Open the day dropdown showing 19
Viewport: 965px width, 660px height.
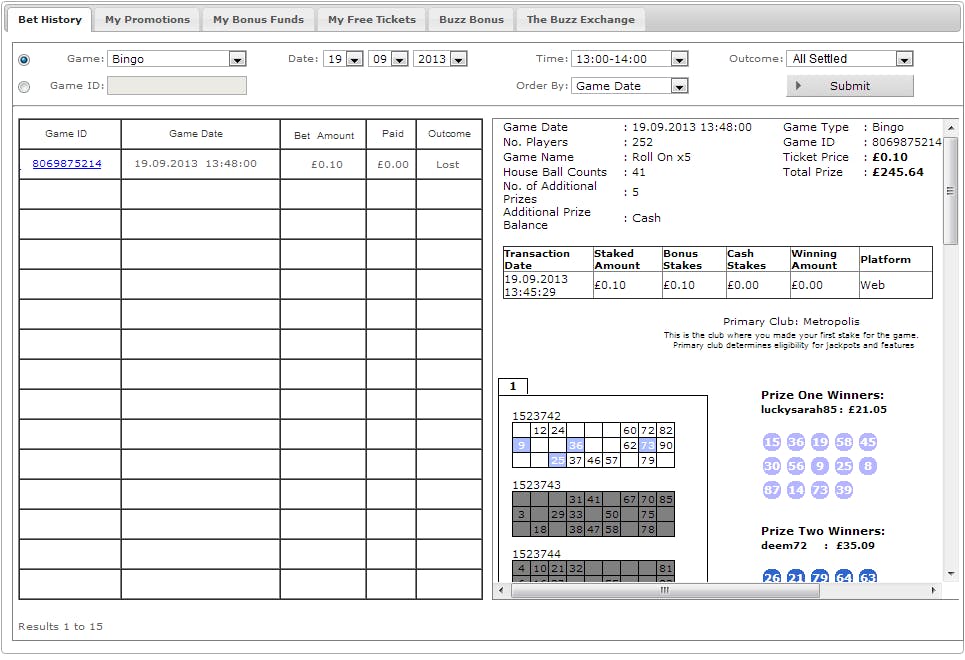point(343,59)
